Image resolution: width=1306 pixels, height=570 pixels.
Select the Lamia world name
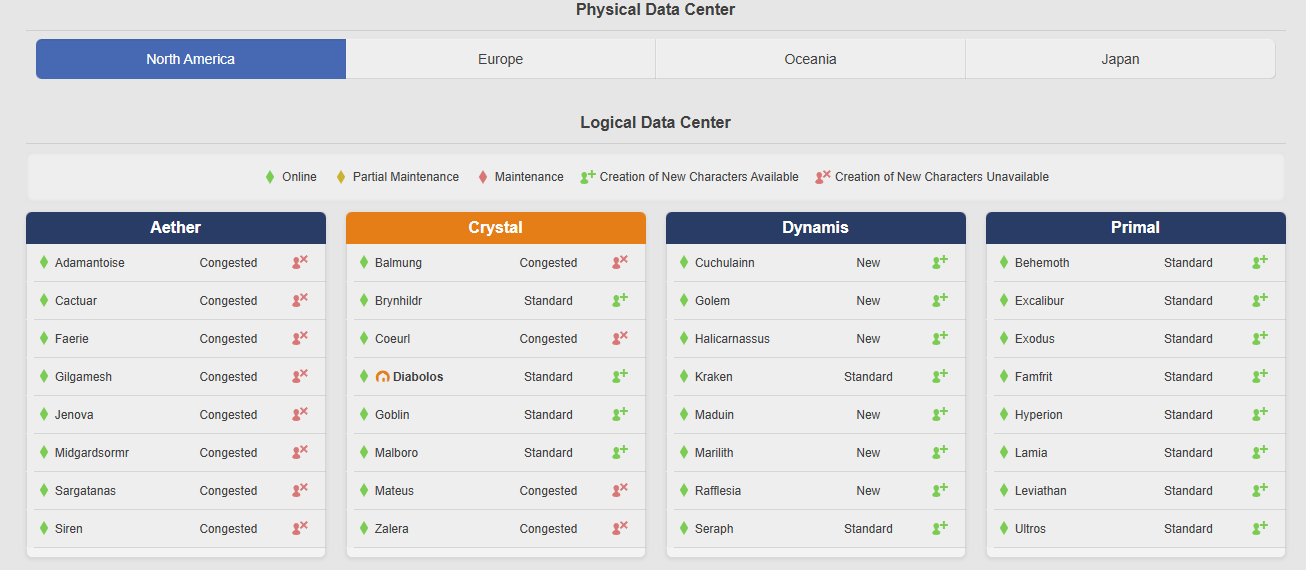pyautogui.click(x=1031, y=453)
